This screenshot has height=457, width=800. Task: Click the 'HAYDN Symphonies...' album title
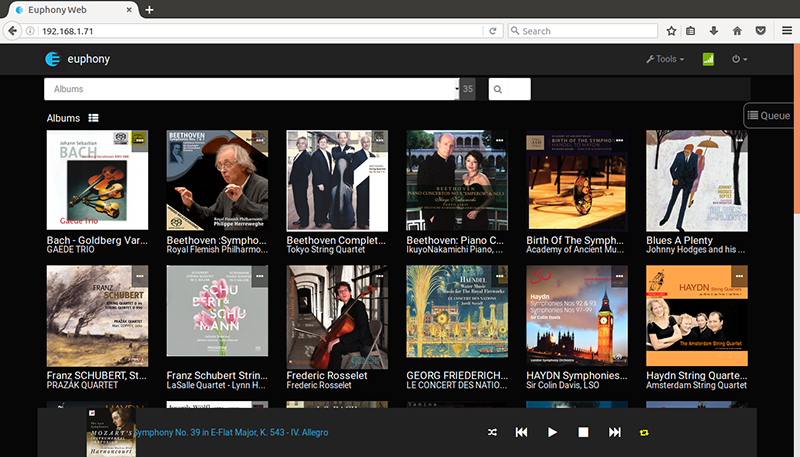pos(577,375)
